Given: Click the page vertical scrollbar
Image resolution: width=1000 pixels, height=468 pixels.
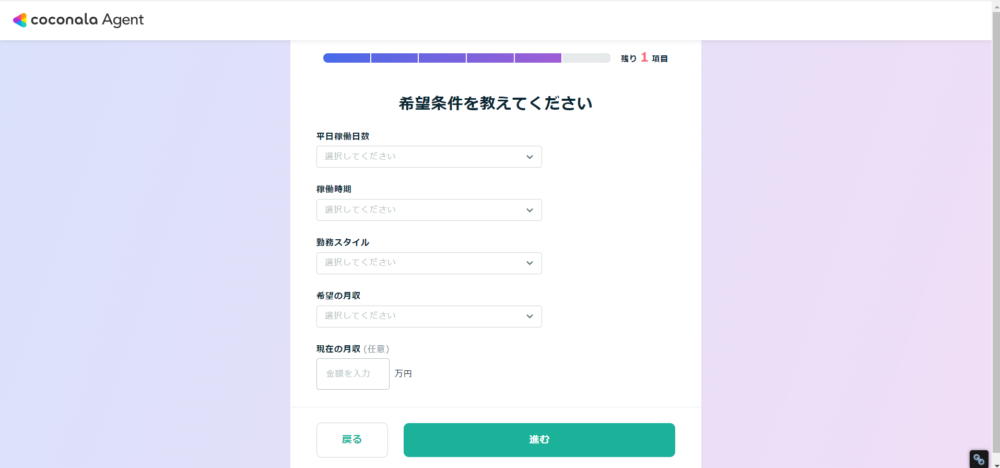Looking at the screenshot, I should coord(996,234).
